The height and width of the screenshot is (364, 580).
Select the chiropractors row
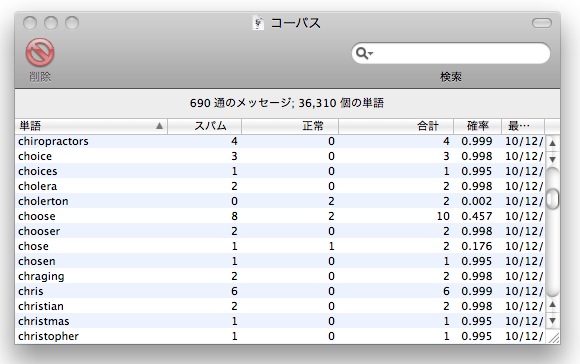tap(280, 141)
